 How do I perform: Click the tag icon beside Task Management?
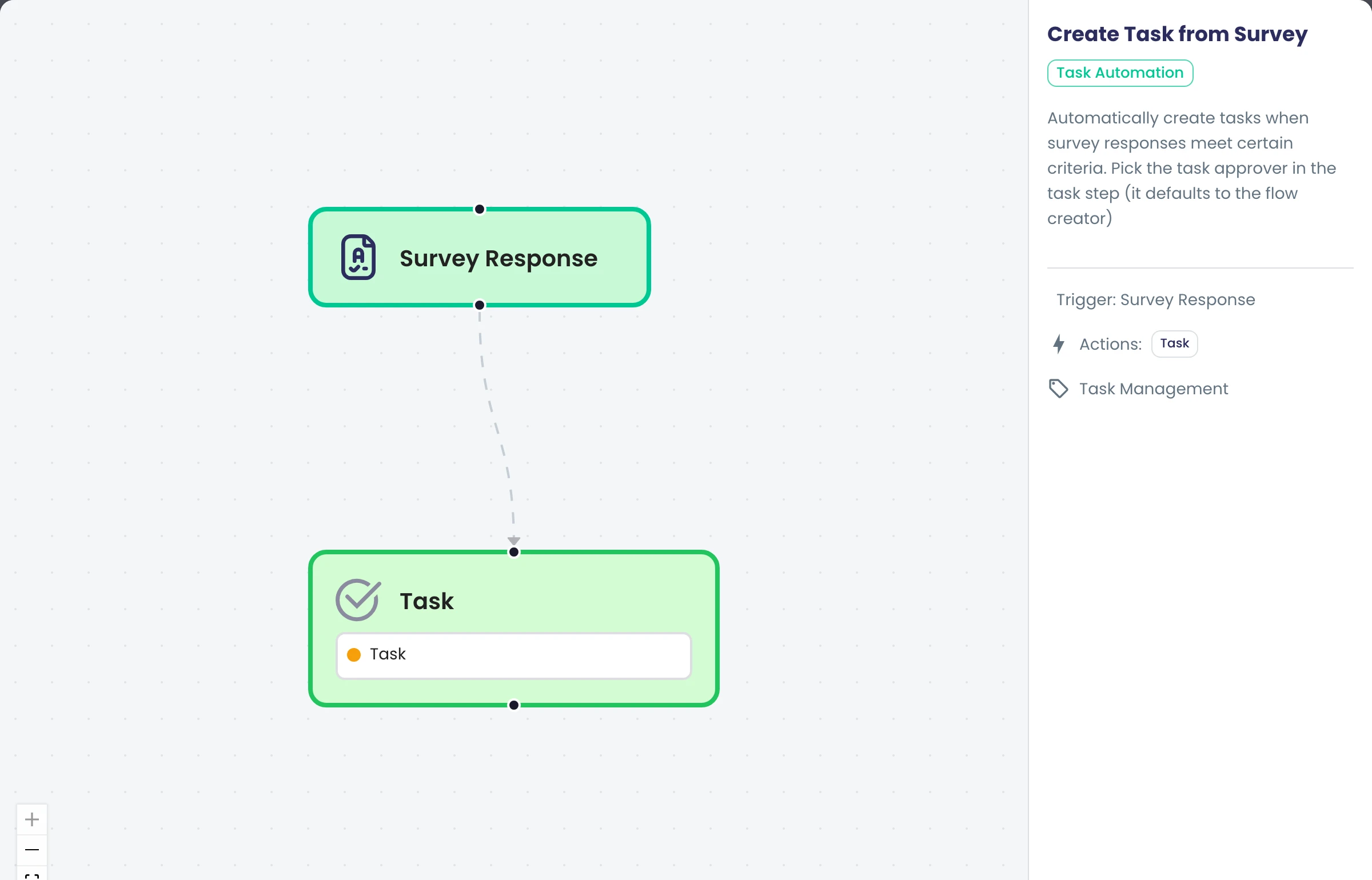[1059, 389]
